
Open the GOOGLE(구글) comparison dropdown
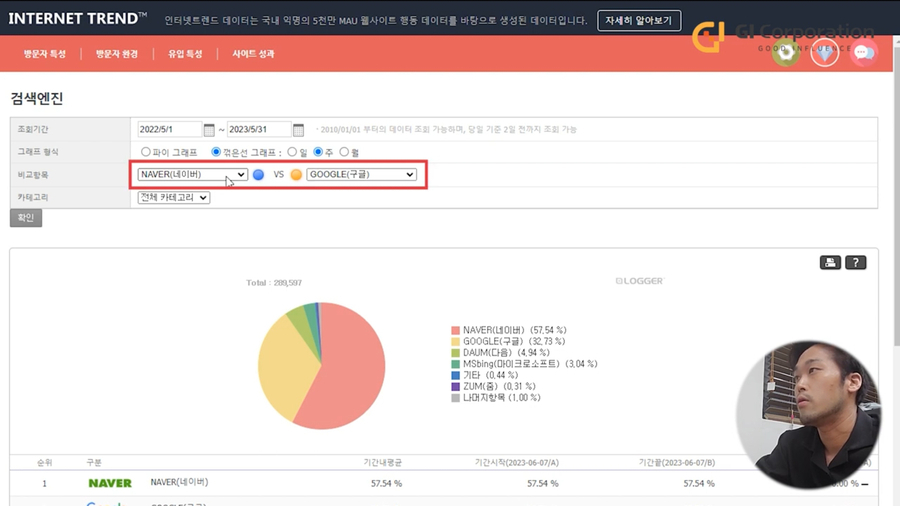361,174
